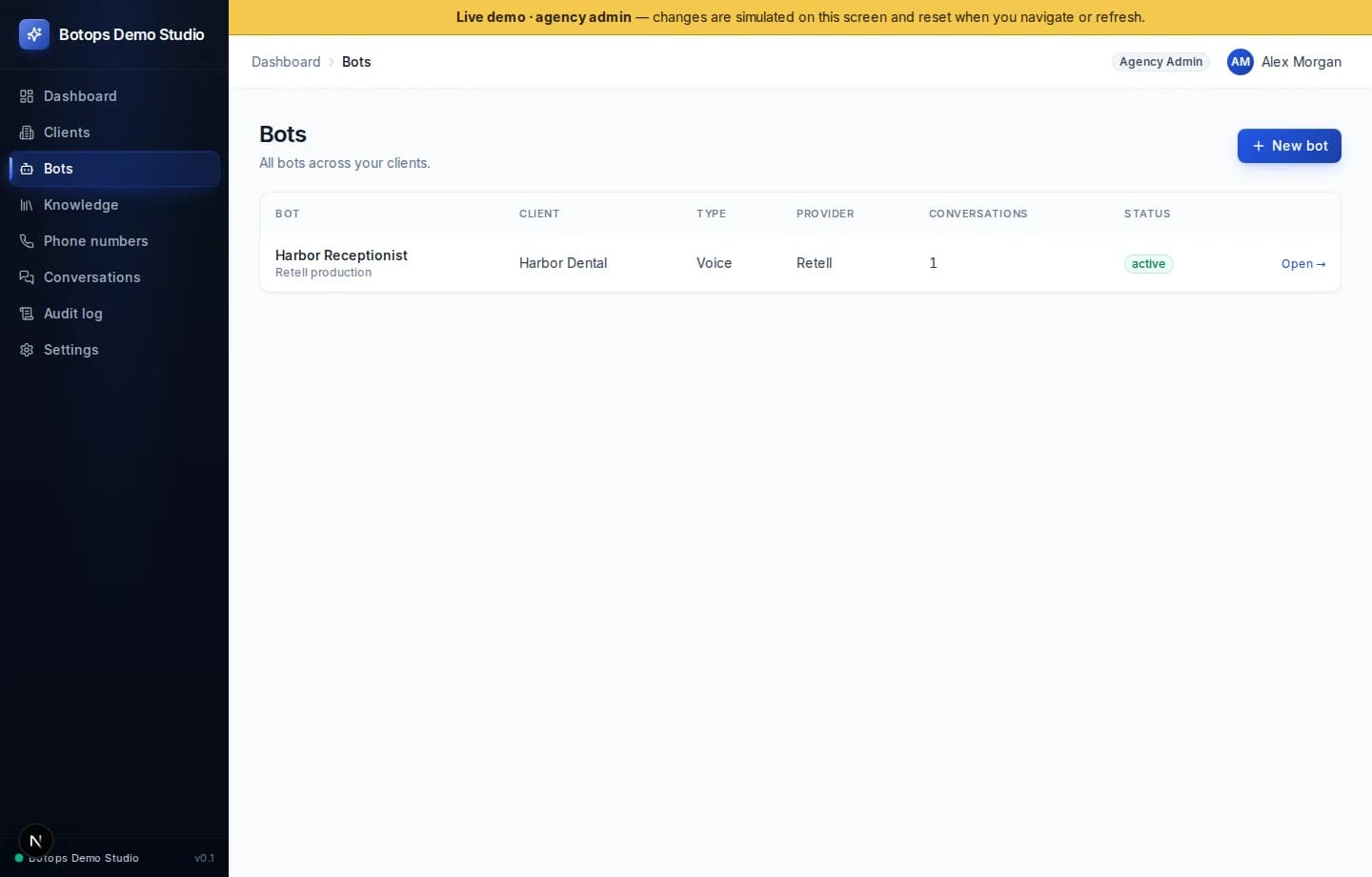Click the plus icon on New bot
This screenshot has height=877, width=1372.
(x=1259, y=146)
